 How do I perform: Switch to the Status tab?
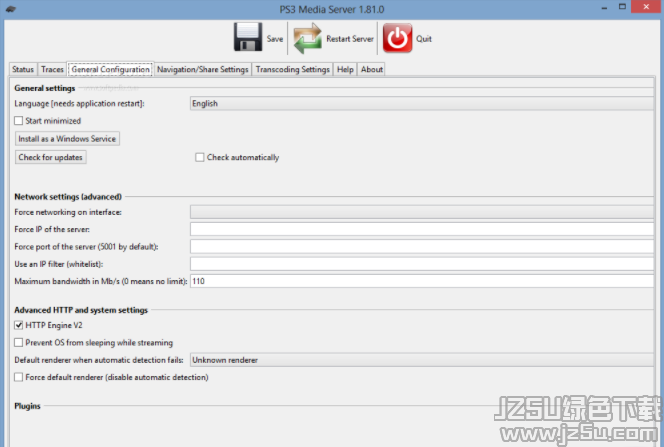click(x=23, y=70)
